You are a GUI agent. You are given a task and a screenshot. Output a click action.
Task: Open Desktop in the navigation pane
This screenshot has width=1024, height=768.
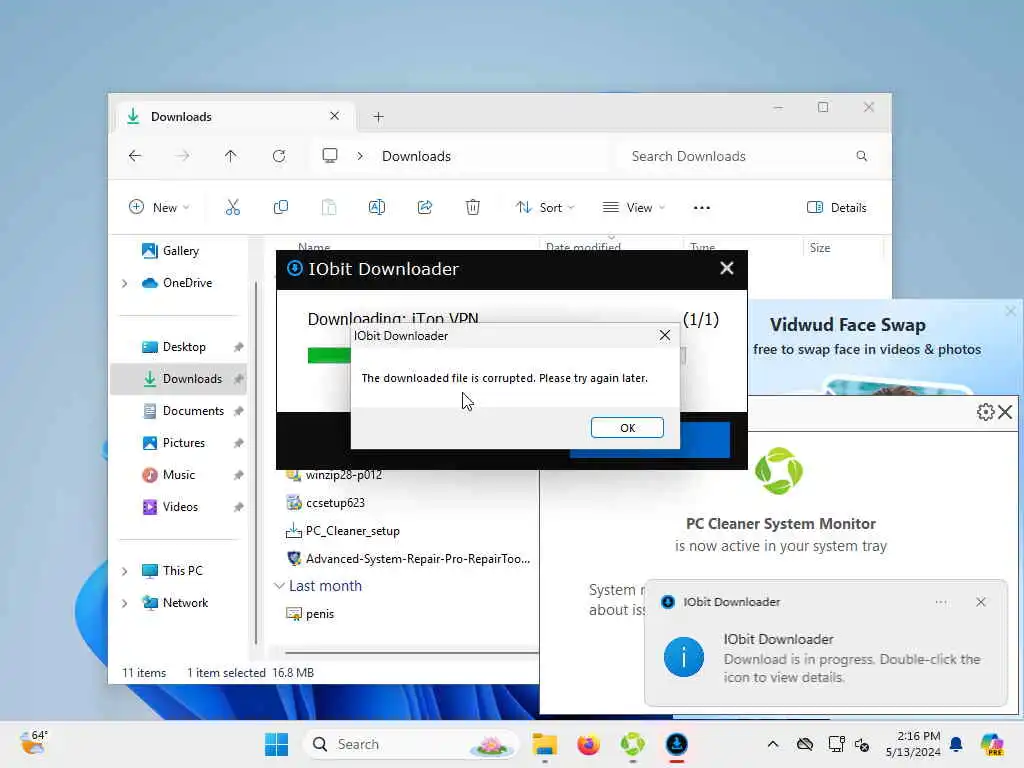coord(183,347)
